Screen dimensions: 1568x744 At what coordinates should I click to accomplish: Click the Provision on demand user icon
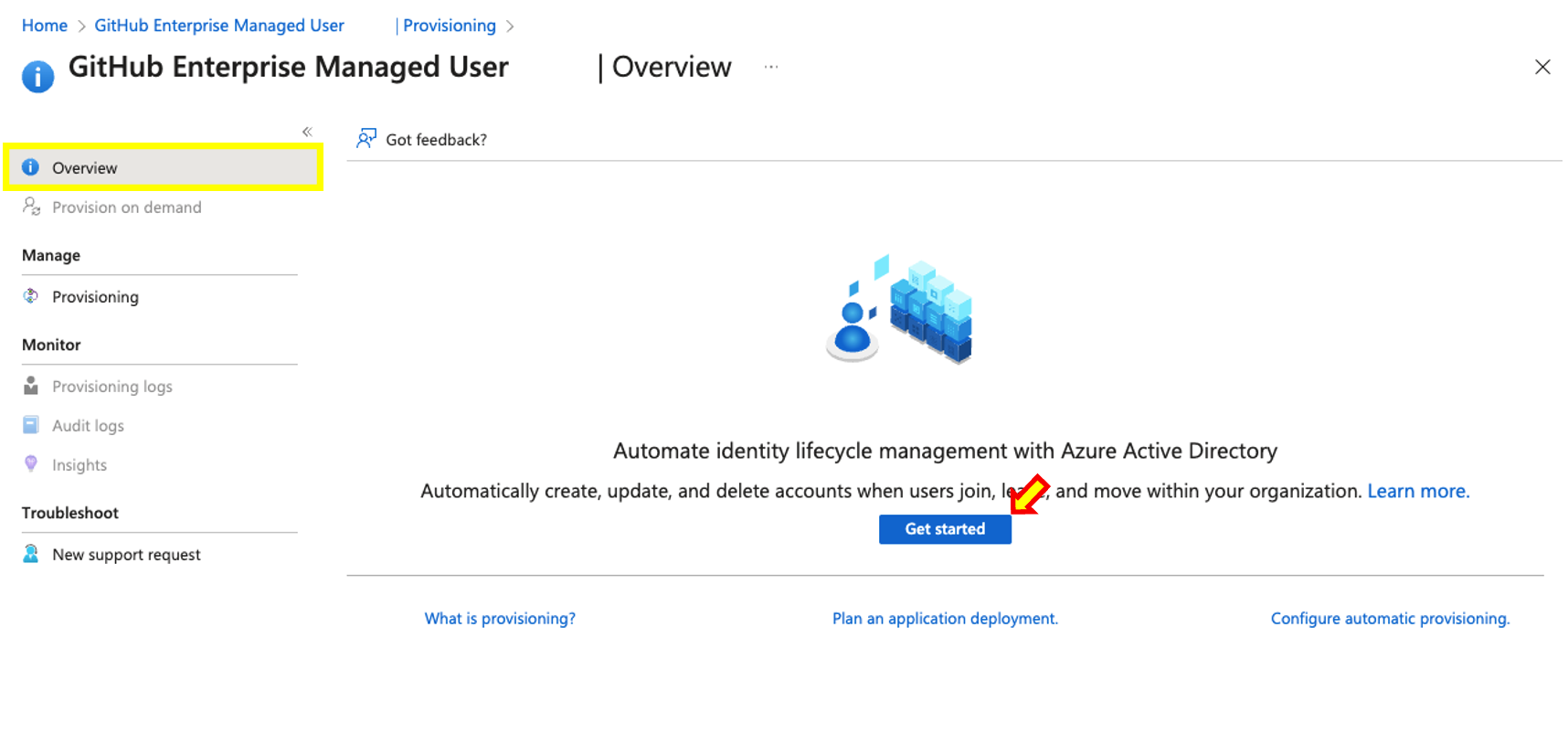pyautogui.click(x=31, y=207)
